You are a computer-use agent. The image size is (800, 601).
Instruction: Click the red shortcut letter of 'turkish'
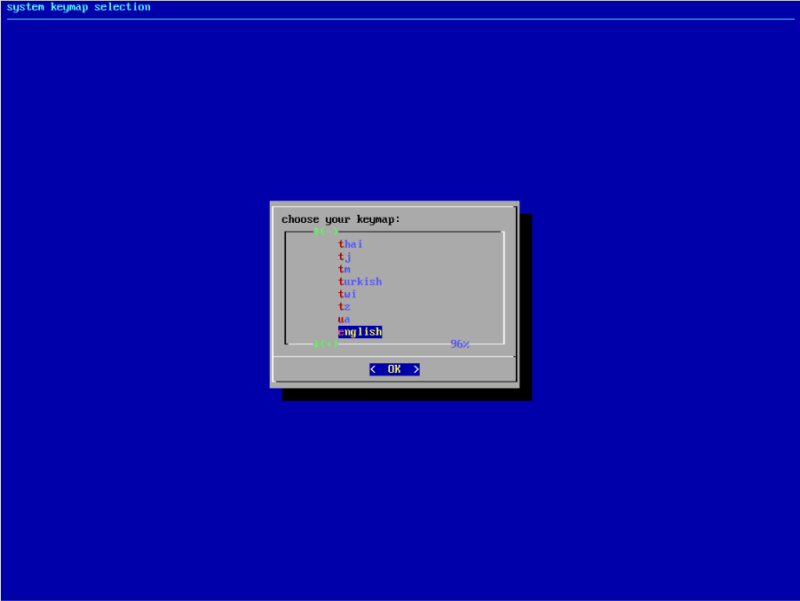[341, 281]
